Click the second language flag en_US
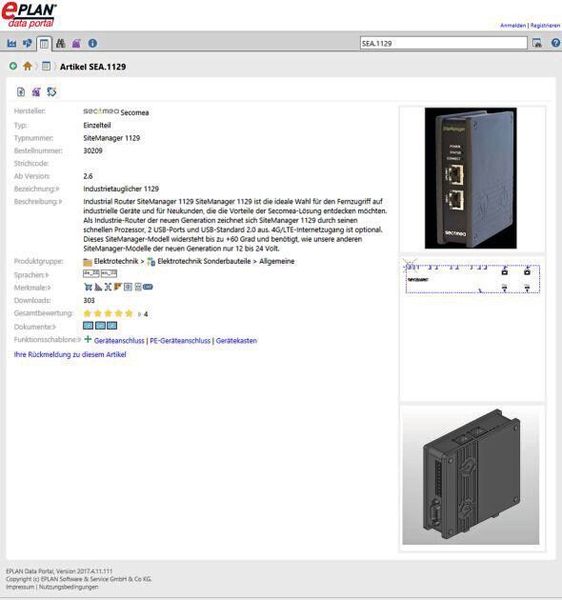This screenshot has height=600, width=562. [x=109, y=273]
